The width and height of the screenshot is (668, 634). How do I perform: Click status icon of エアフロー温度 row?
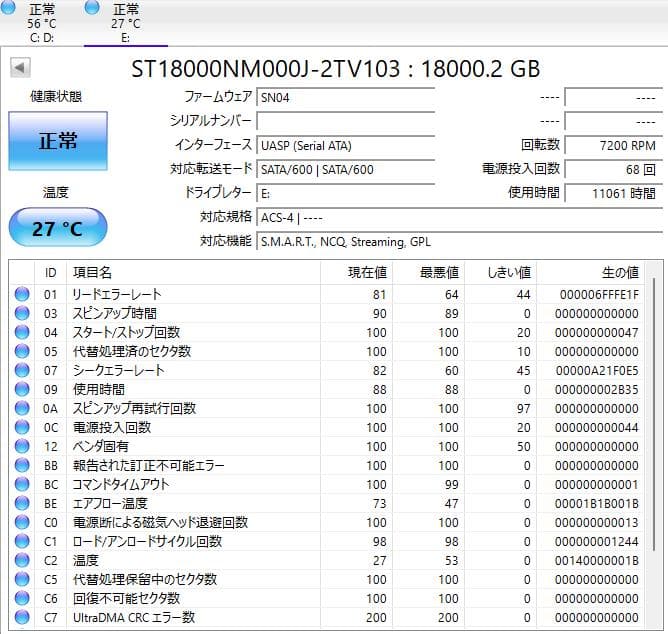22,503
